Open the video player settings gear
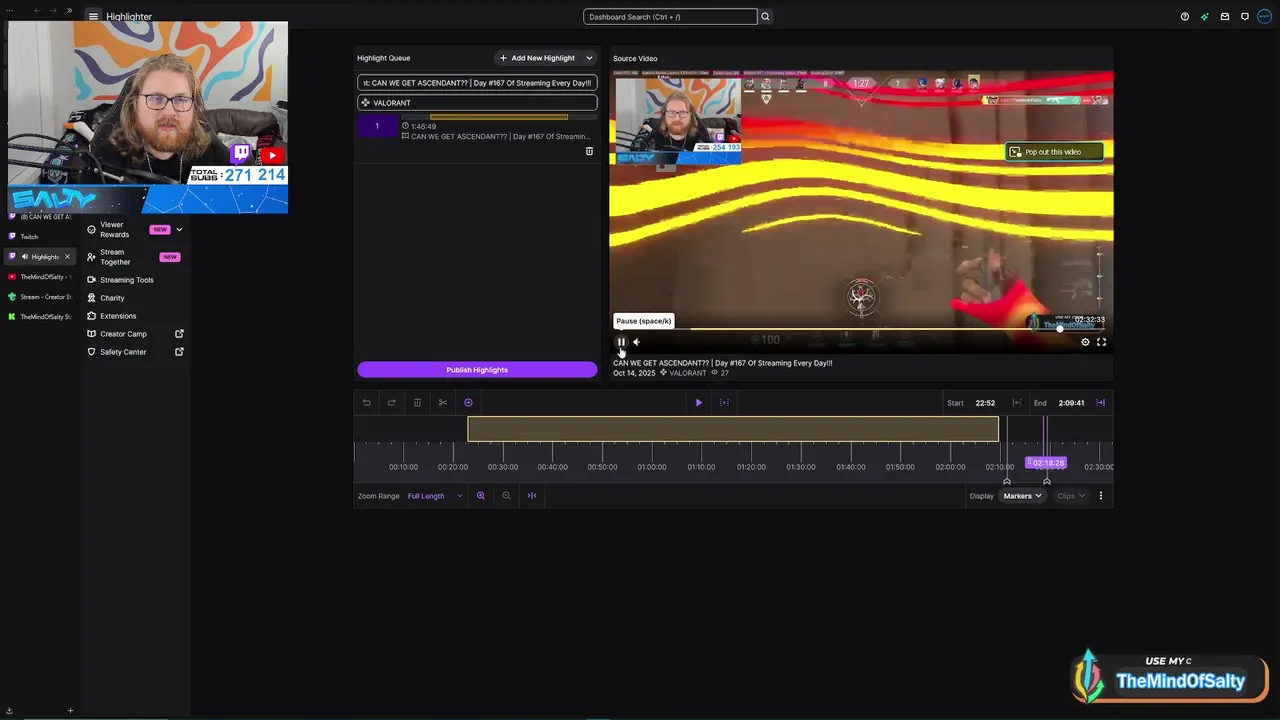 point(1085,342)
